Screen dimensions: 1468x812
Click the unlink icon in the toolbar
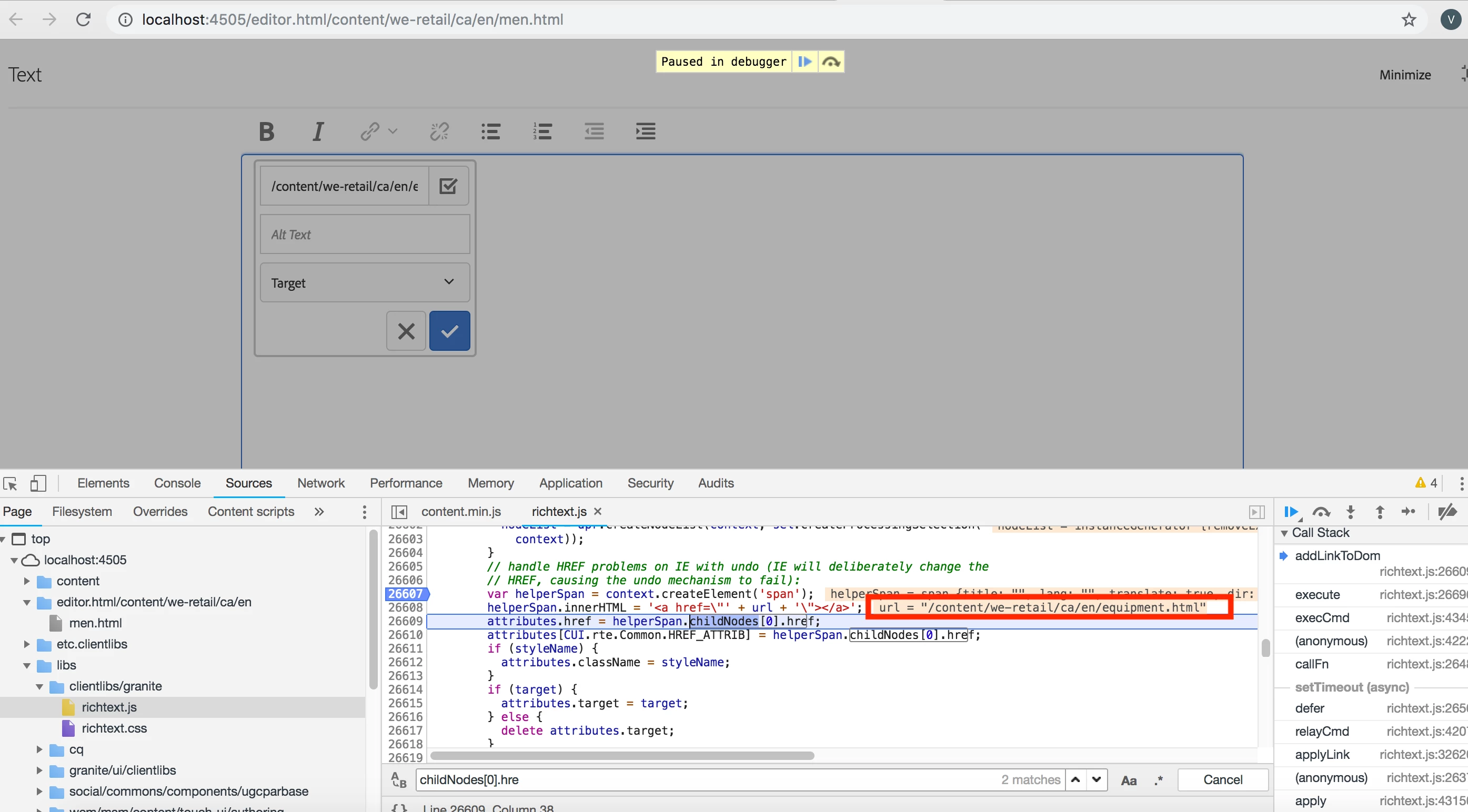point(439,131)
